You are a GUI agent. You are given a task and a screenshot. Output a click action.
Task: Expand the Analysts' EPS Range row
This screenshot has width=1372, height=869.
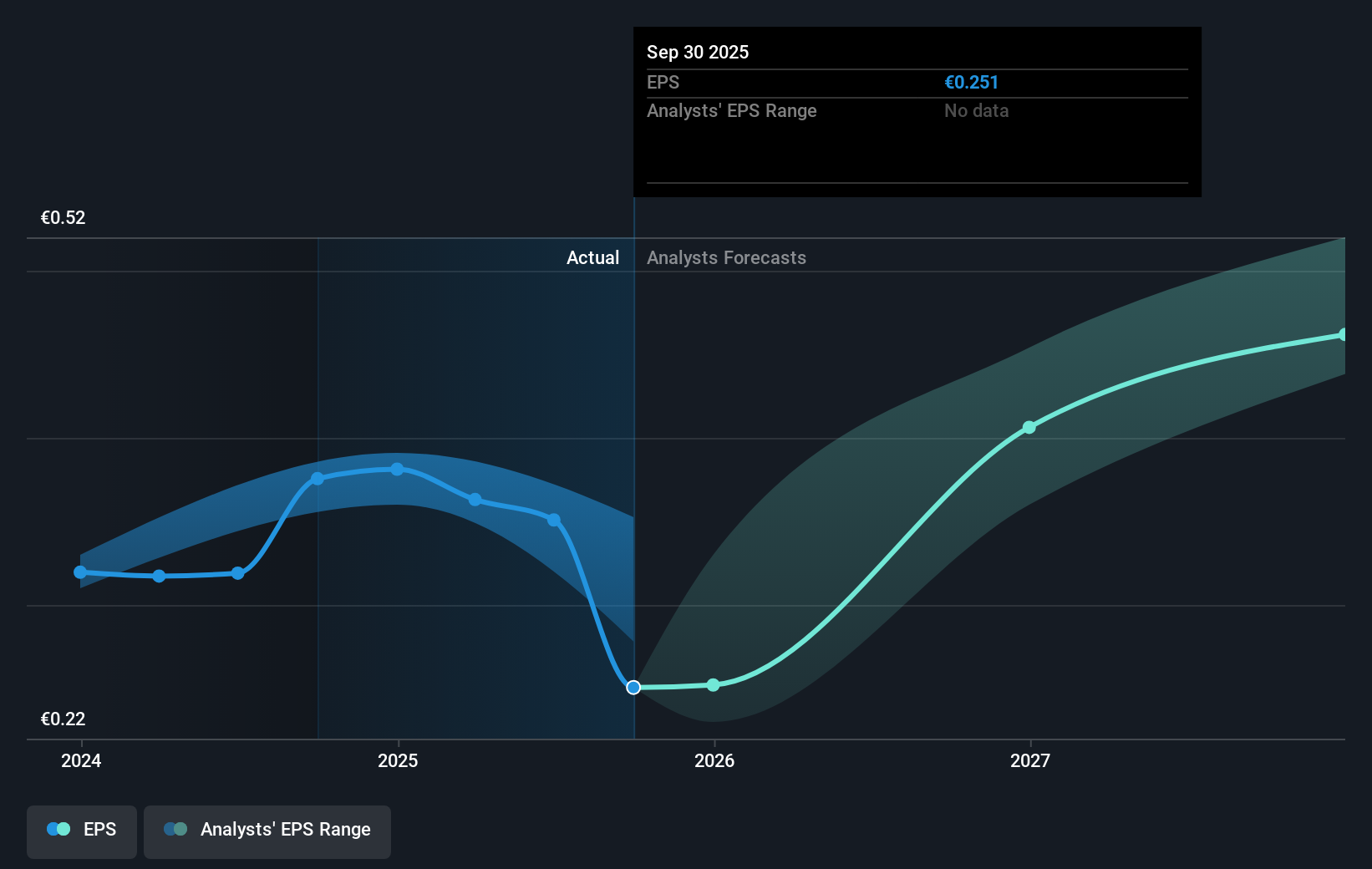click(731, 110)
